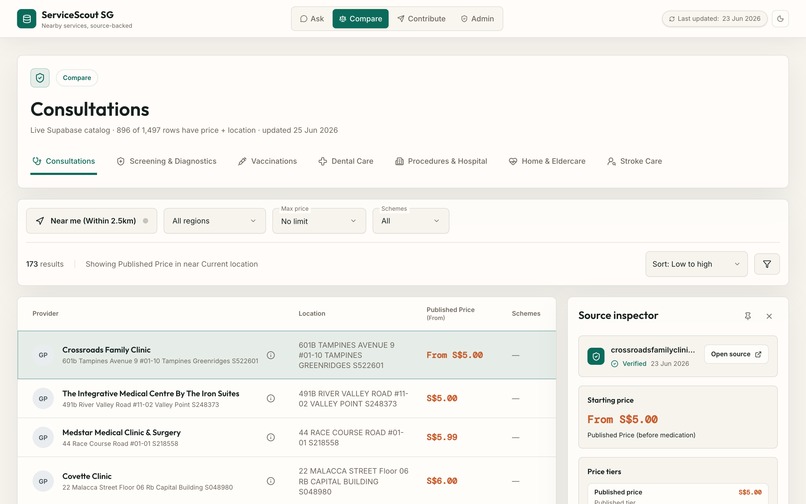Click the Provider column header
Screen dimensions: 806x504
point(45,313)
